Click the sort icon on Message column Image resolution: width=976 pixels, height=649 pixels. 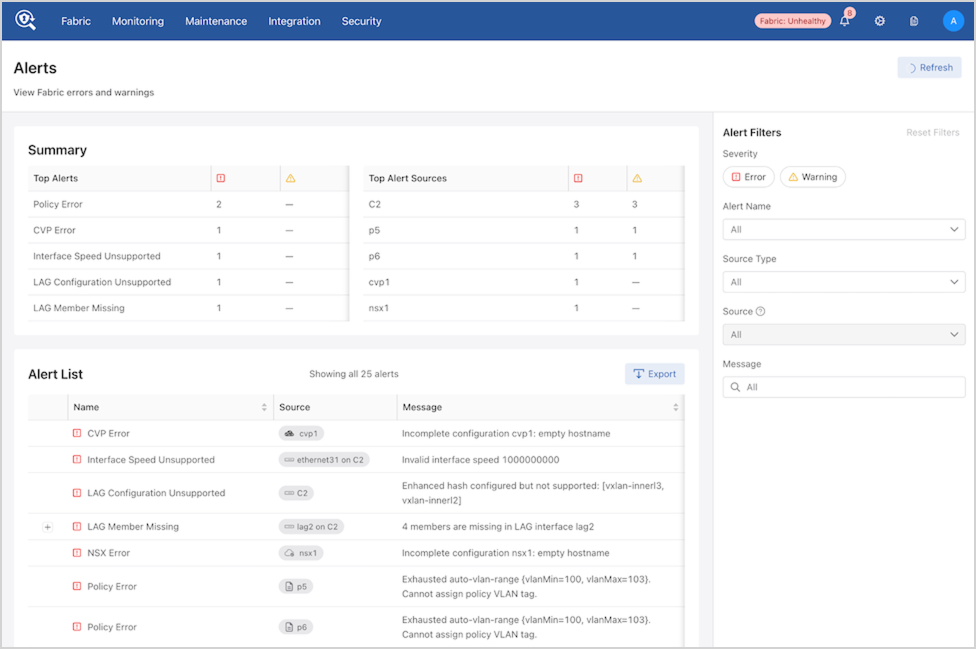pyautogui.click(x=676, y=408)
